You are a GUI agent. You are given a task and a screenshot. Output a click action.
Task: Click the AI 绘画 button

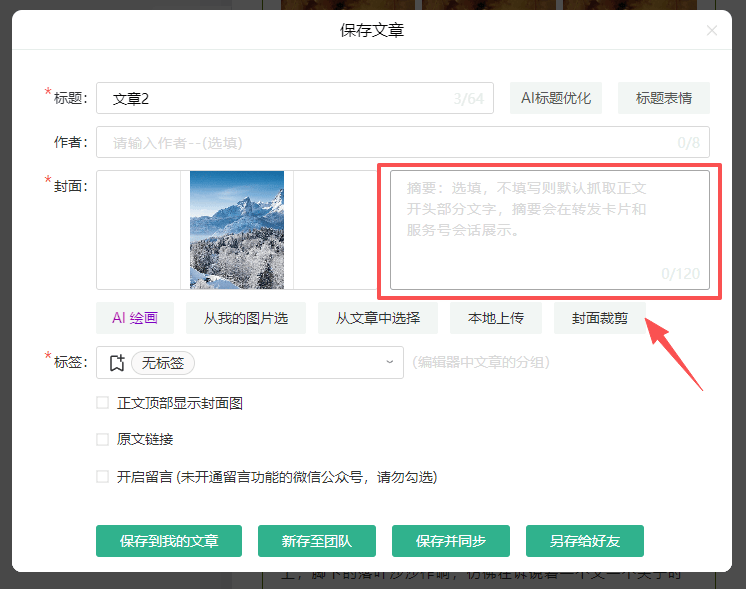pyautogui.click(x=135, y=318)
